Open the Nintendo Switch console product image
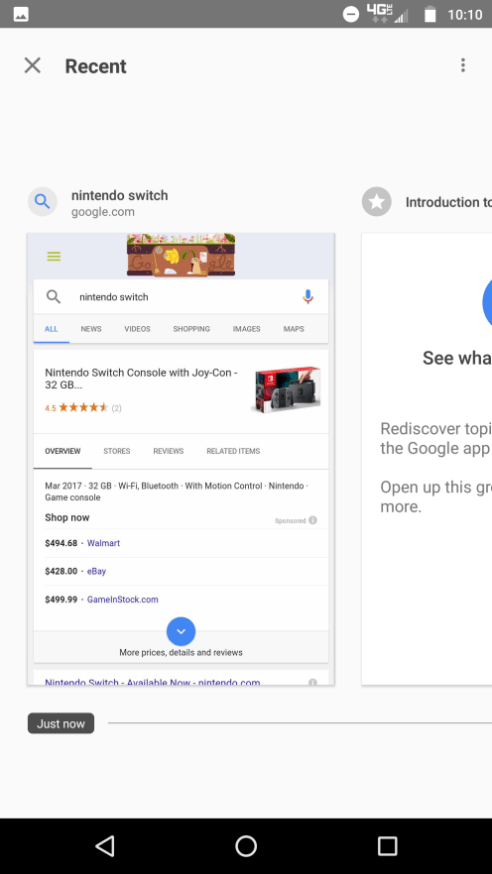The image size is (492, 874). click(286, 389)
